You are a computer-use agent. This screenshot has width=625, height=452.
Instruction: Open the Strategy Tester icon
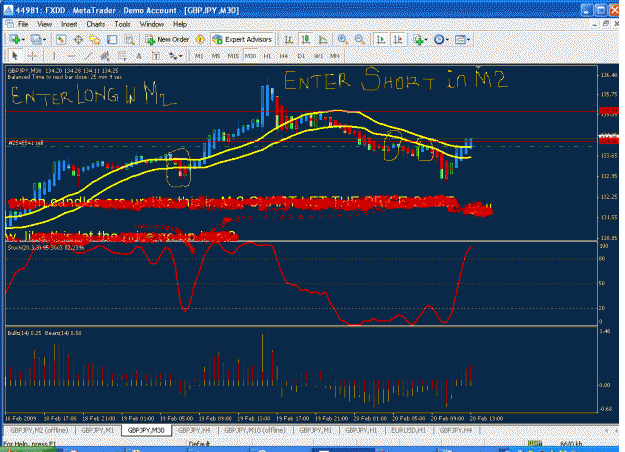click(x=129, y=39)
